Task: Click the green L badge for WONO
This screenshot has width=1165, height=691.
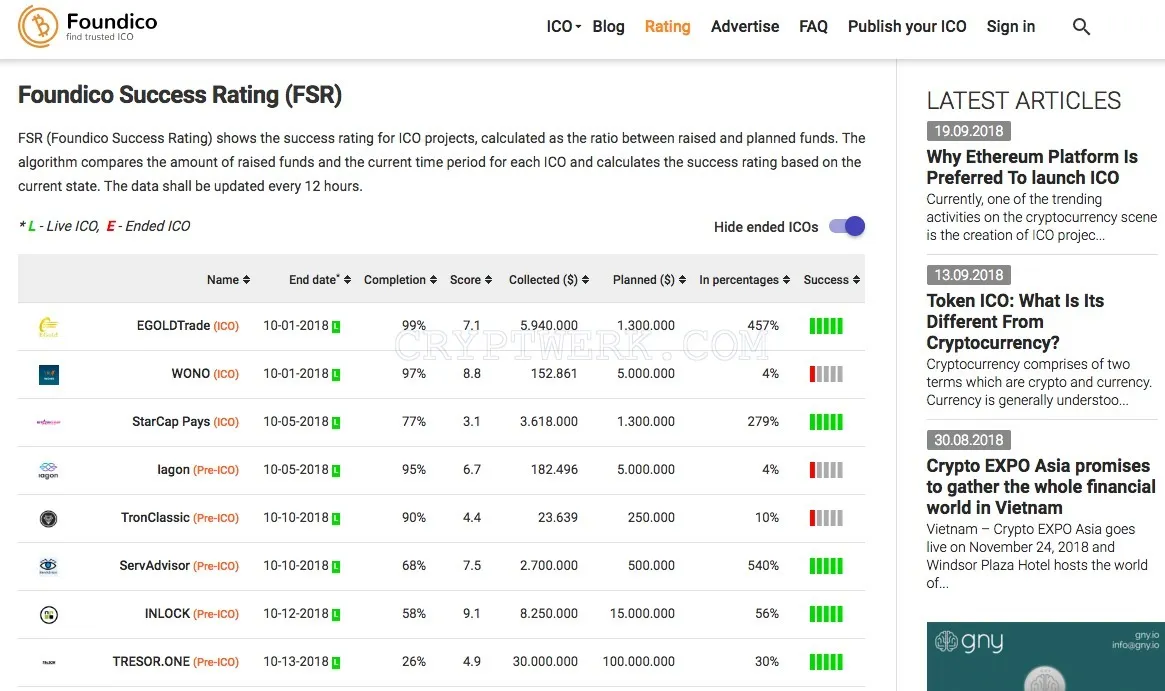Action: [x=336, y=374]
